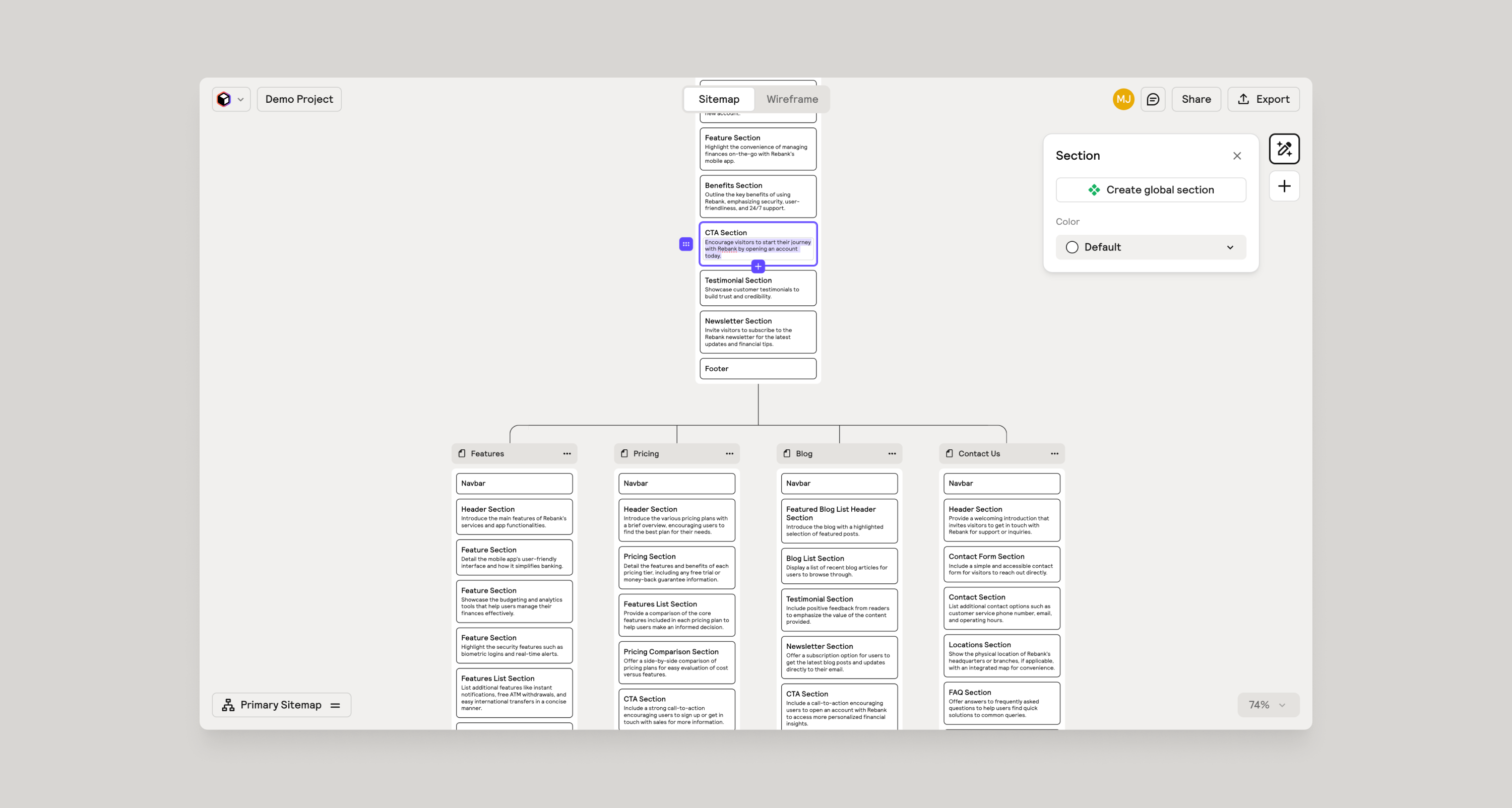The image size is (1512, 808).
Task: Click the plus add tool button
Action: point(1284,186)
